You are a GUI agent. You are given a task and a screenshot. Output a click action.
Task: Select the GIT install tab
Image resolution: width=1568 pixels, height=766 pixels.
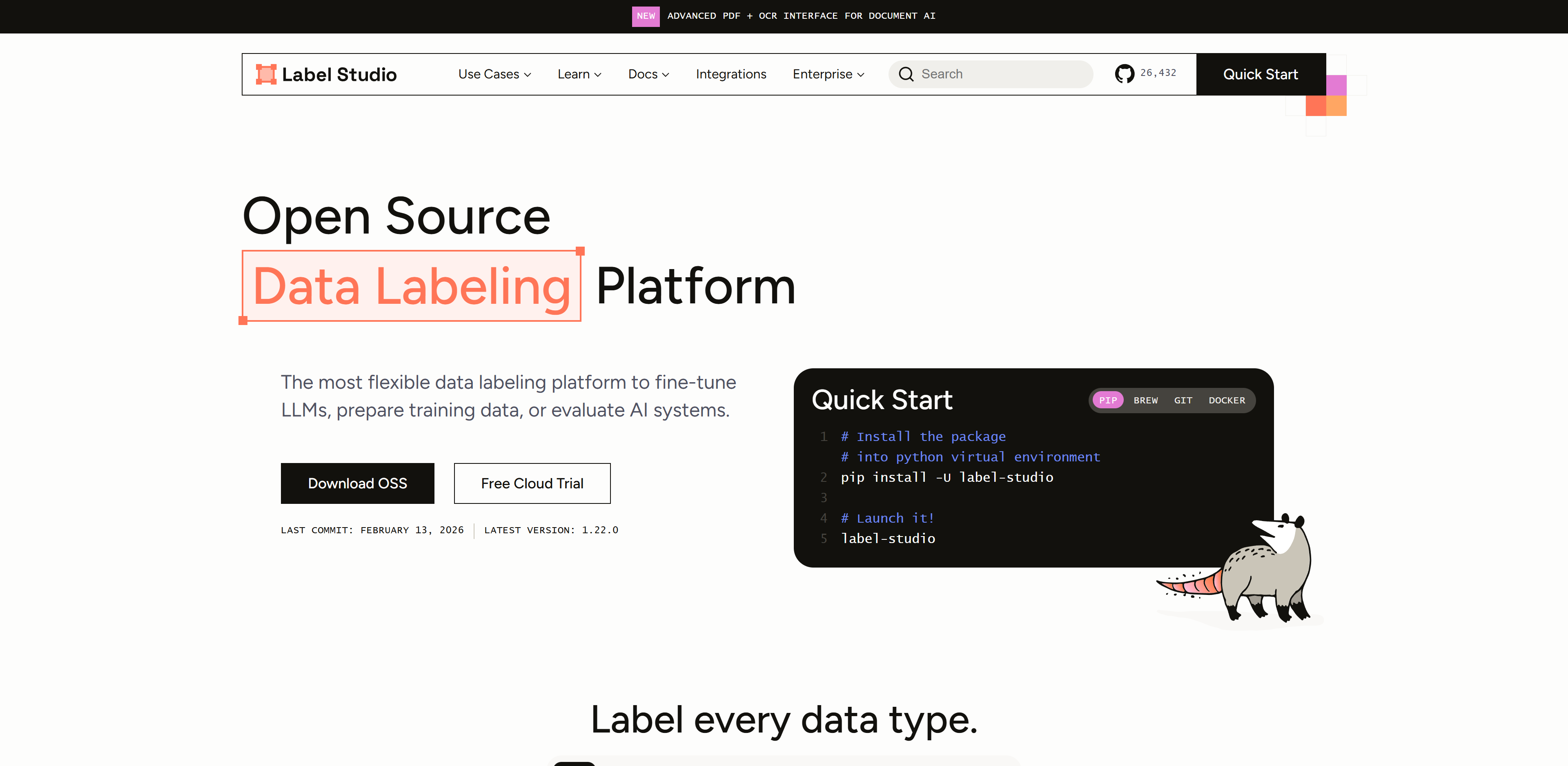[x=1183, y=400]
